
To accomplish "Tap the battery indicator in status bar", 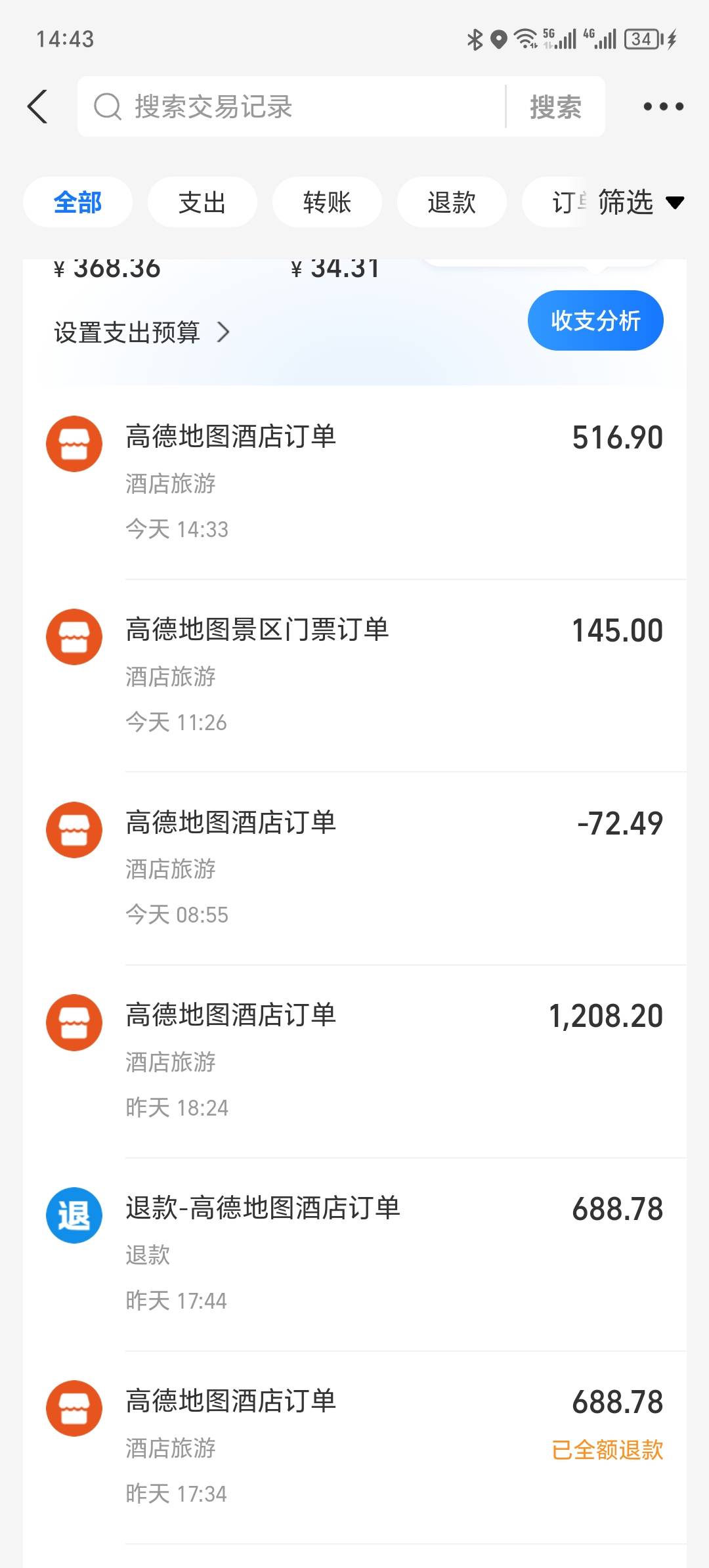I will (x=643, y=39).
